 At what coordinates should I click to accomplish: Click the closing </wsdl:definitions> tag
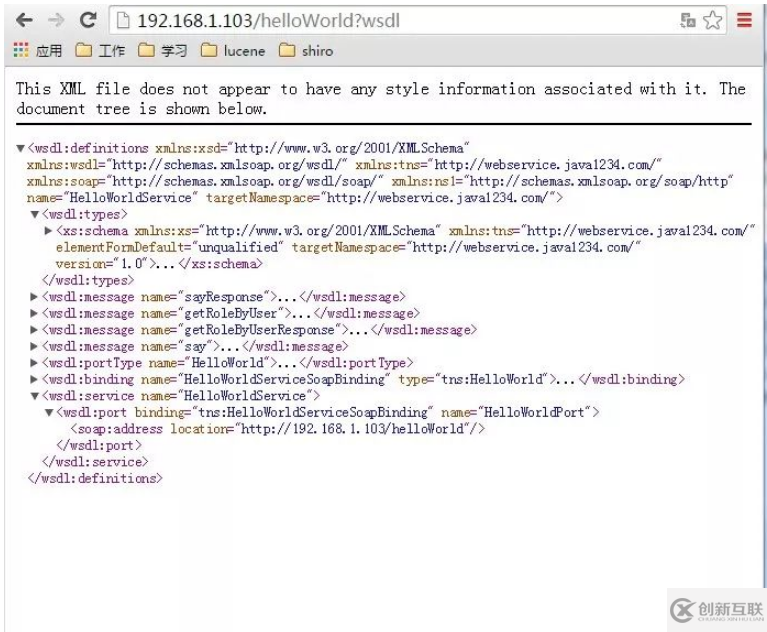(95, 478)
